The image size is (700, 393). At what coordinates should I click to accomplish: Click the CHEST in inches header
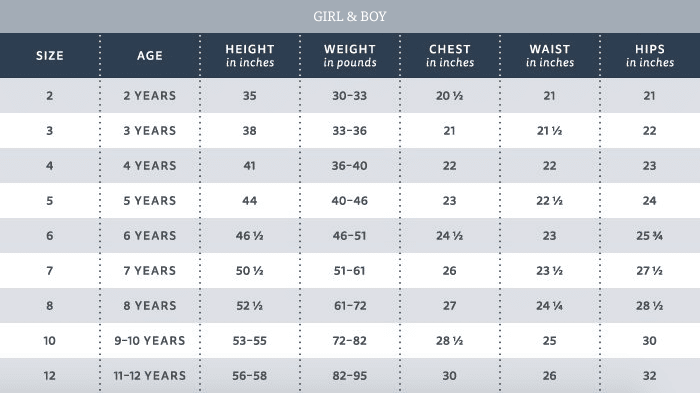(450, 56)
